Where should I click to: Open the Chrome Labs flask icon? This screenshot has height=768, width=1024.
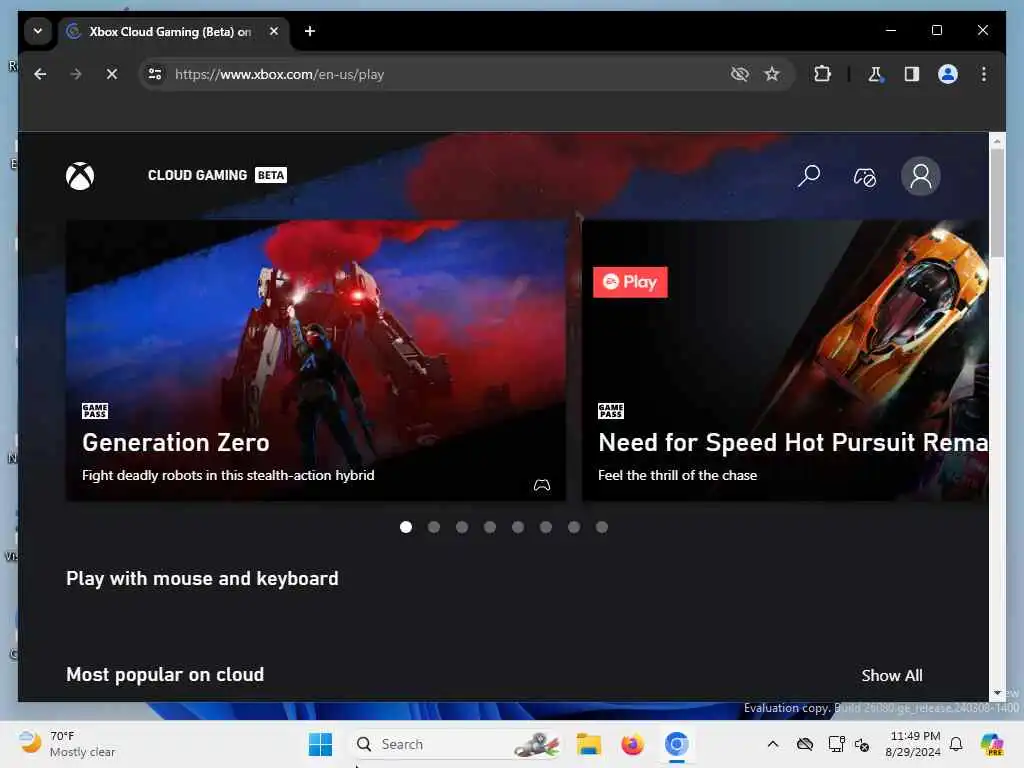tap(875, 74)
